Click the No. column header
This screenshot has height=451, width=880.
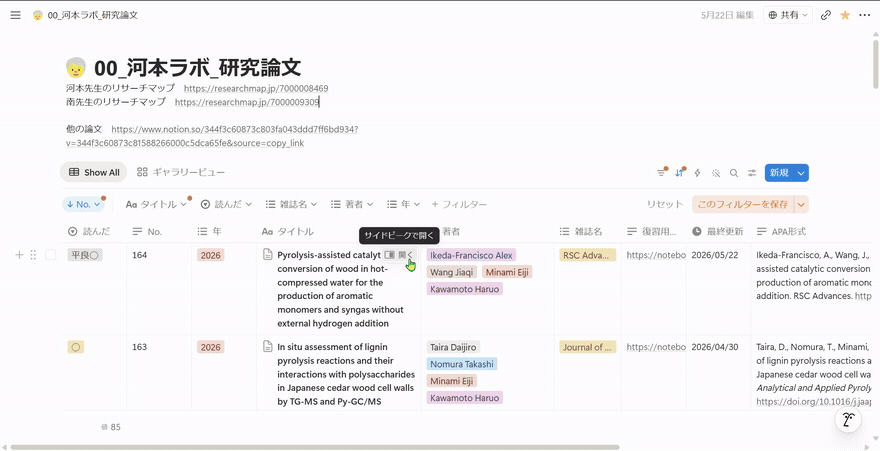coord(159,232)
